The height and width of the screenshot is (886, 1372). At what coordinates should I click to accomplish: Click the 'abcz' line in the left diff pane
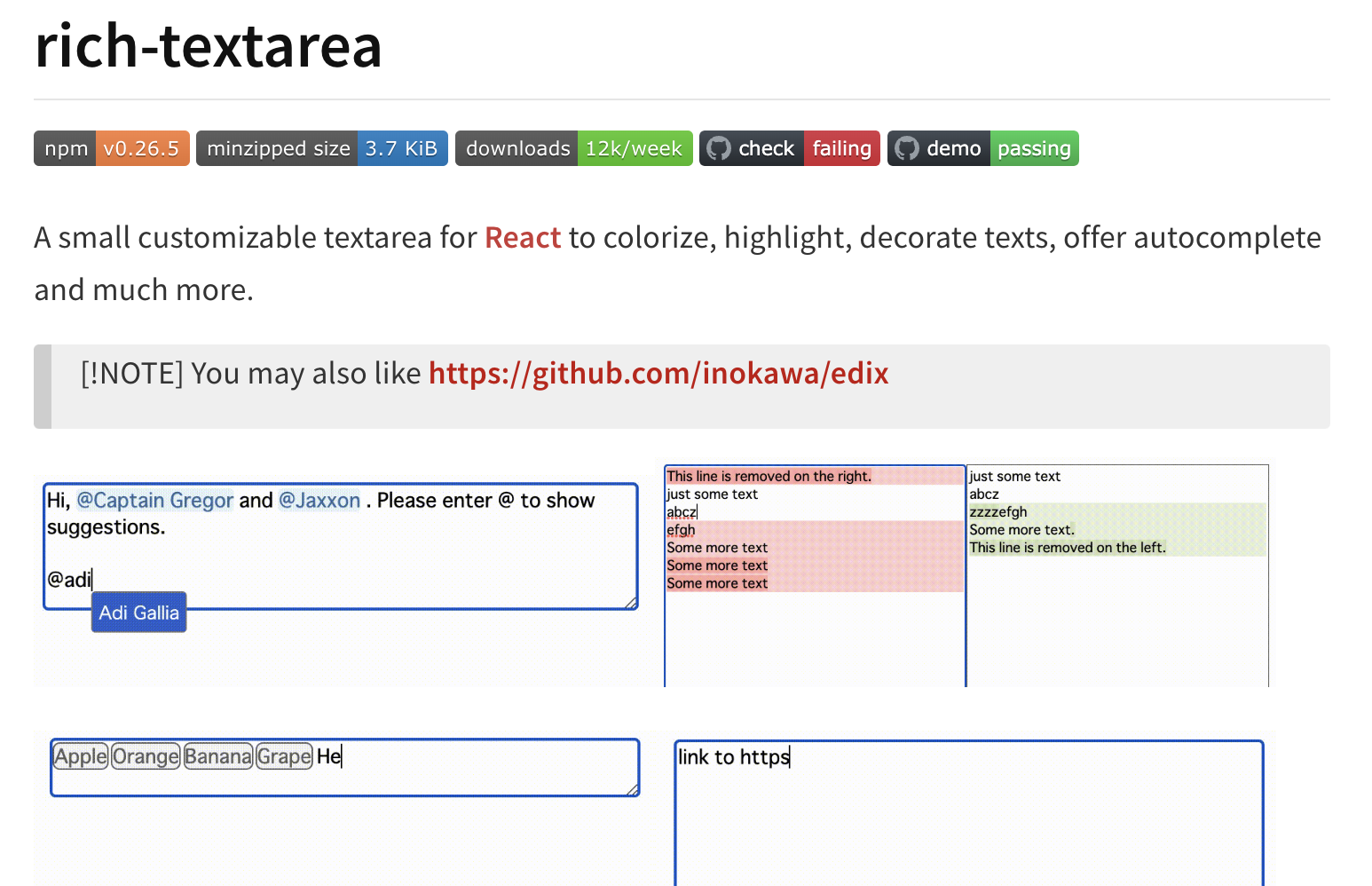pyautogui.click(x=682, y=512)
